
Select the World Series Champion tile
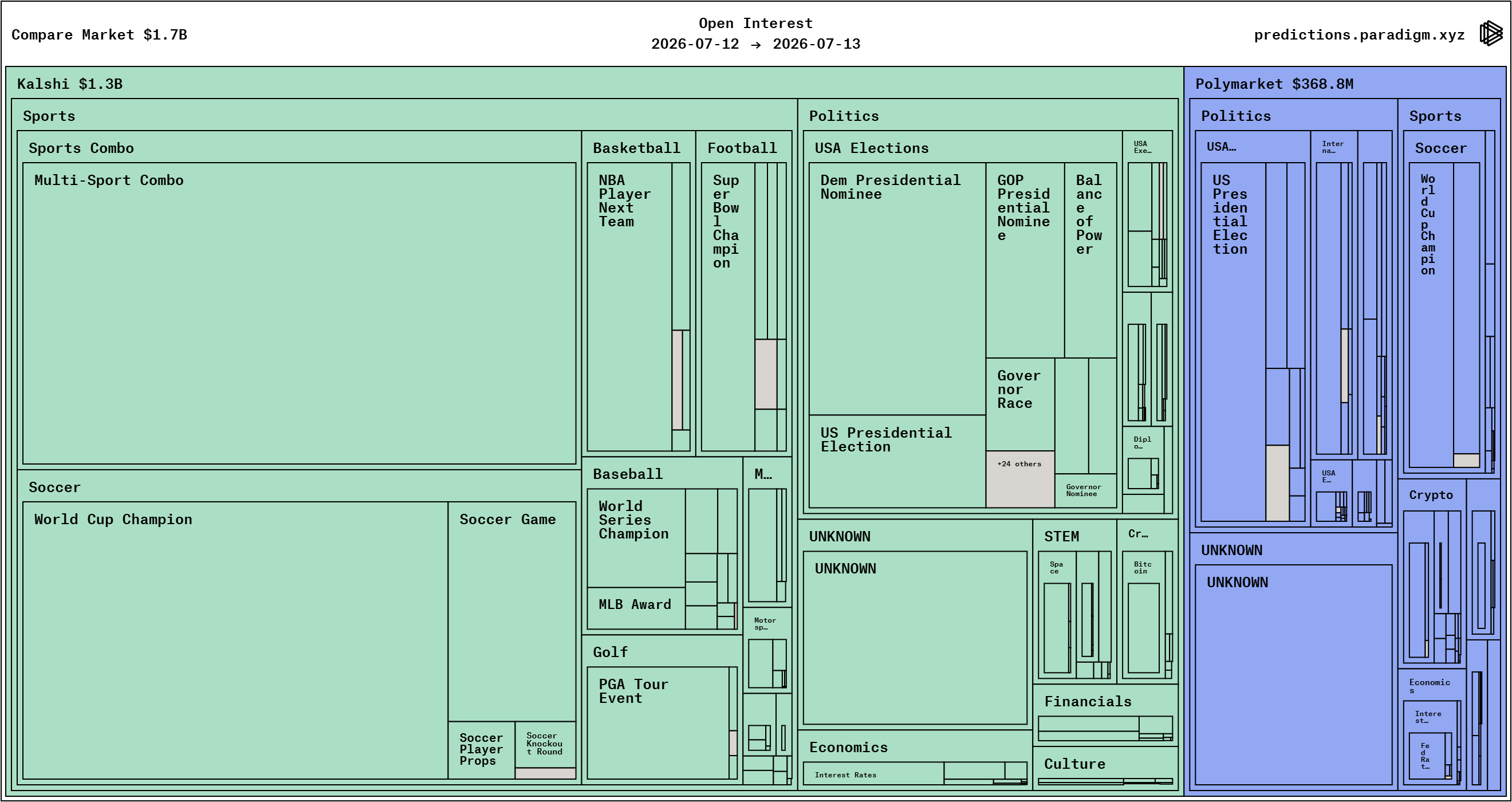click(636, 538)
